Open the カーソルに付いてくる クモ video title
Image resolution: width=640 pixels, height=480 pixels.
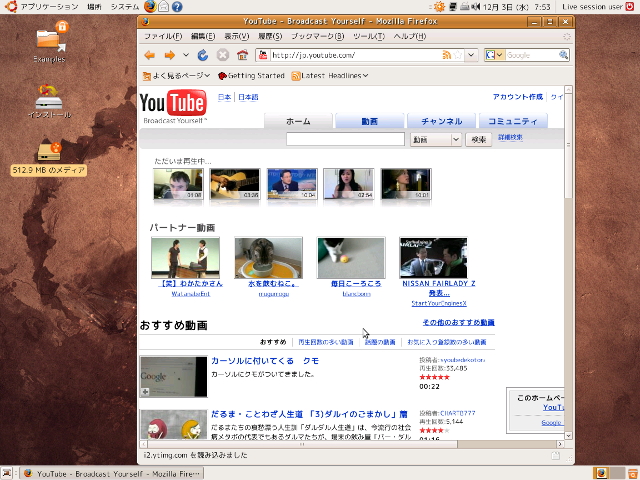click(x=265, y=361)
